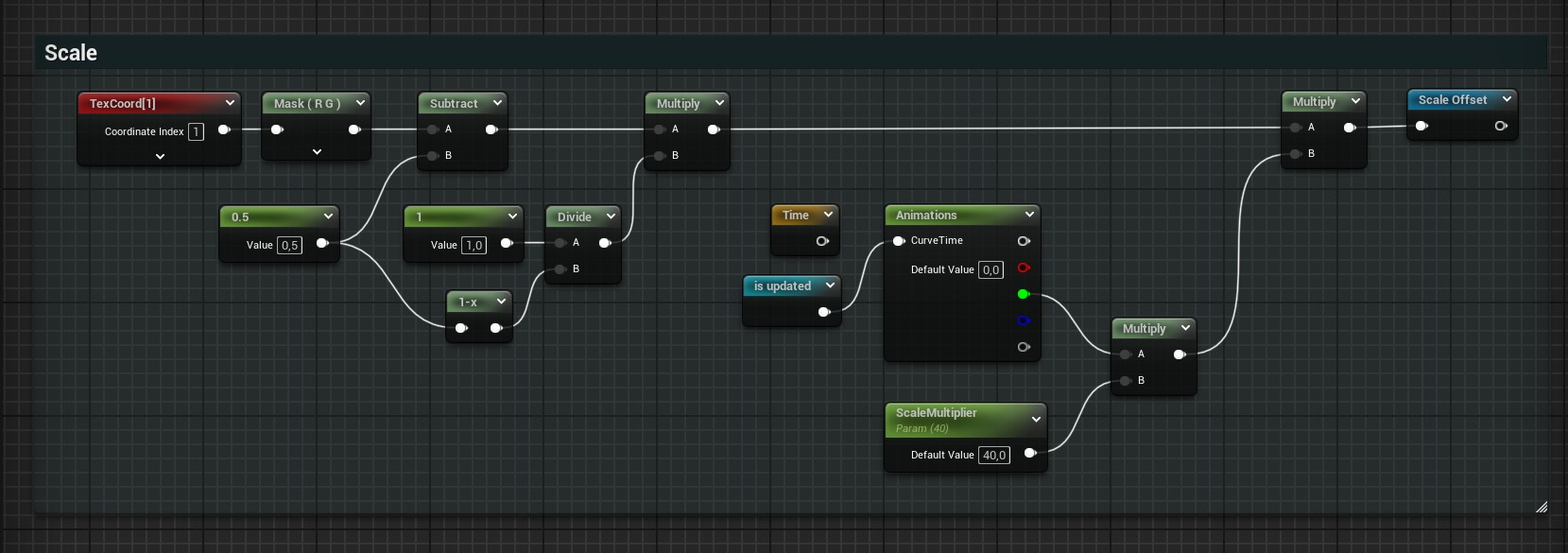Toggle the constant 1 node header arrow

coord(512,216)
